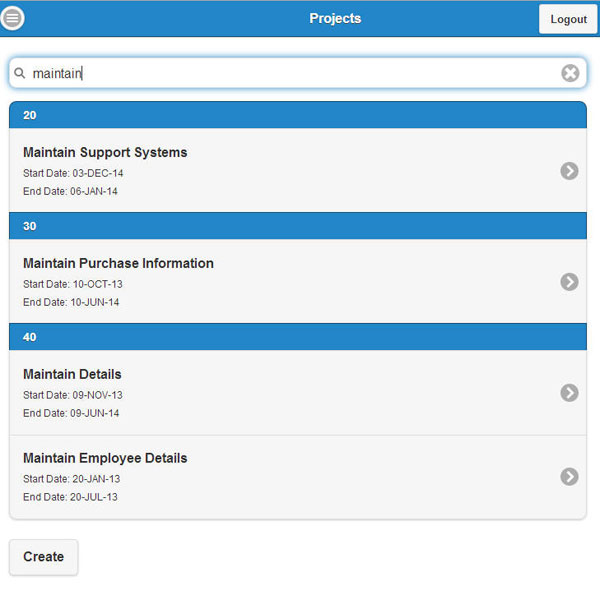Open the Maintain Support Systems project
Viewport: 600px width, 595px height.
click(105, 153)
